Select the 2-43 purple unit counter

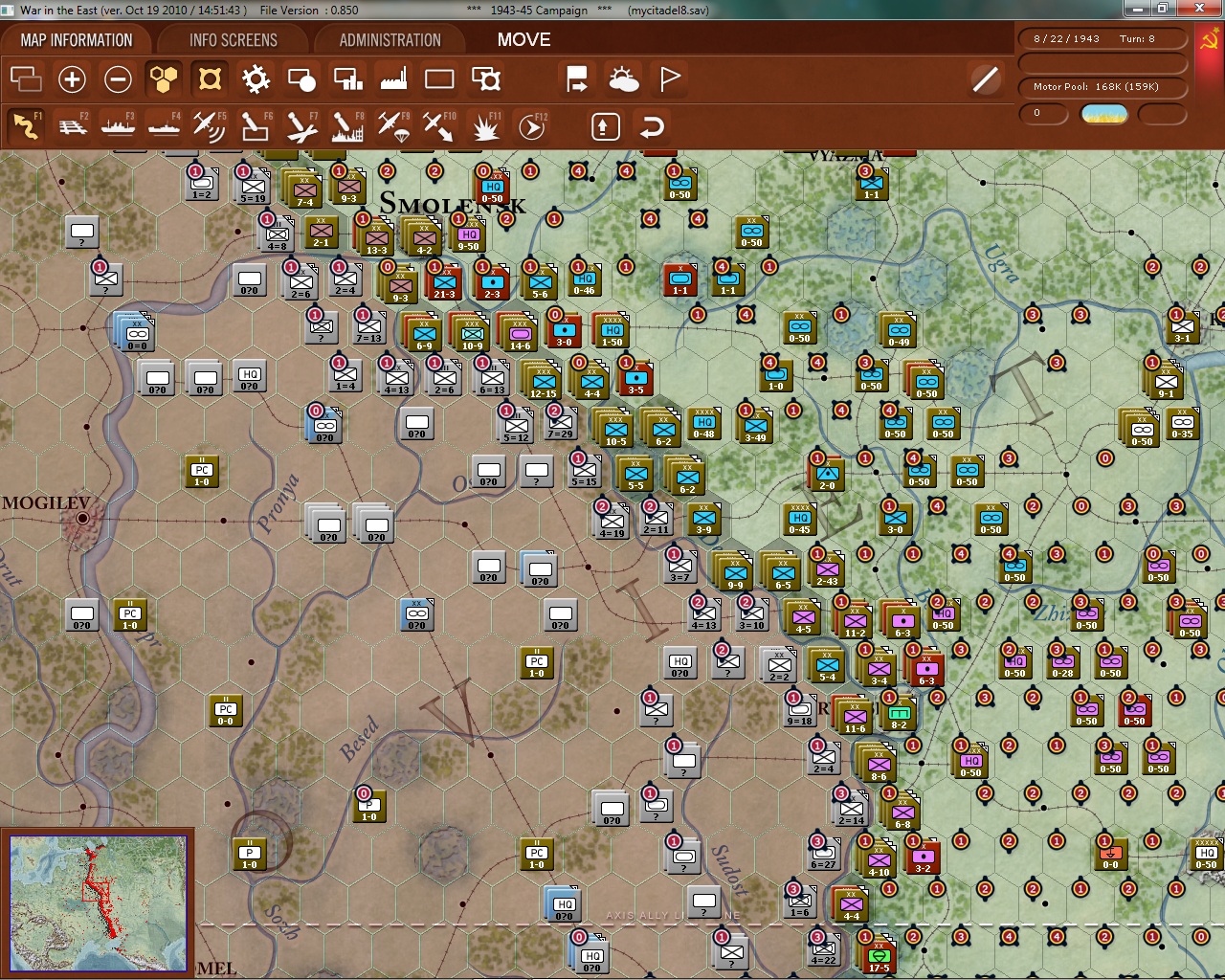point(827,570)
